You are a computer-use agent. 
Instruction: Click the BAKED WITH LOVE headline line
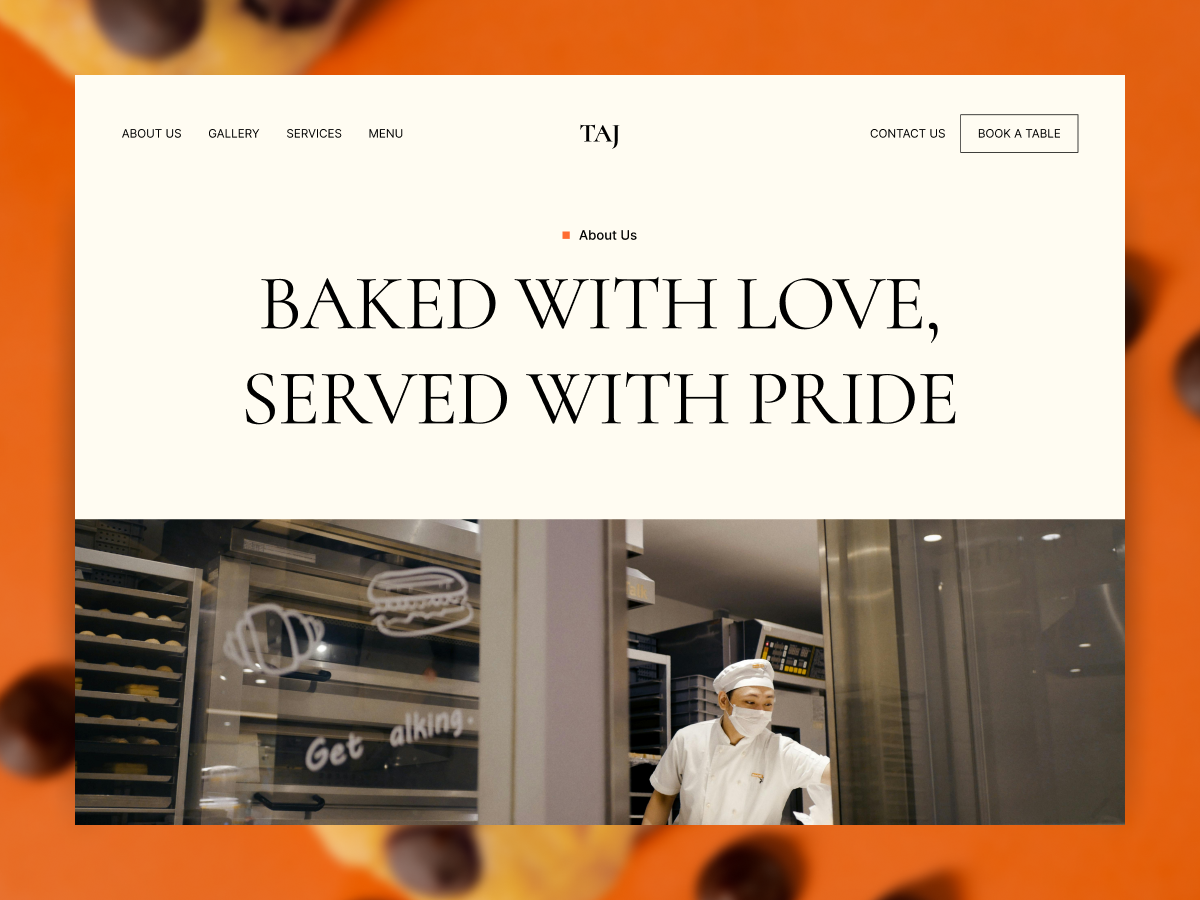pyautogui.click(x=600, y=304)
